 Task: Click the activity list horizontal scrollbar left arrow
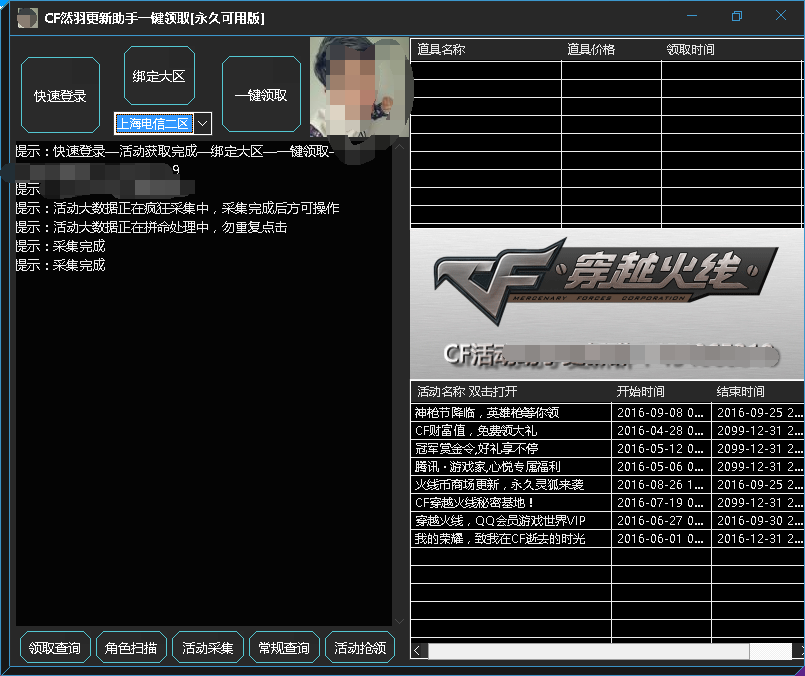click(x=417, y=651)
